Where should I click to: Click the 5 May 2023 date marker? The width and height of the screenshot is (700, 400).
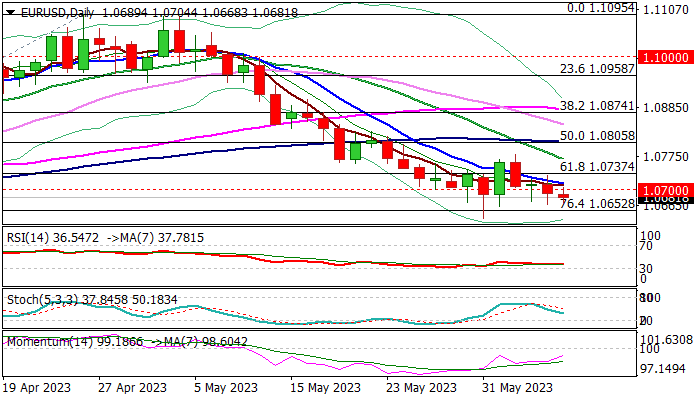click(x=222, y=388)
